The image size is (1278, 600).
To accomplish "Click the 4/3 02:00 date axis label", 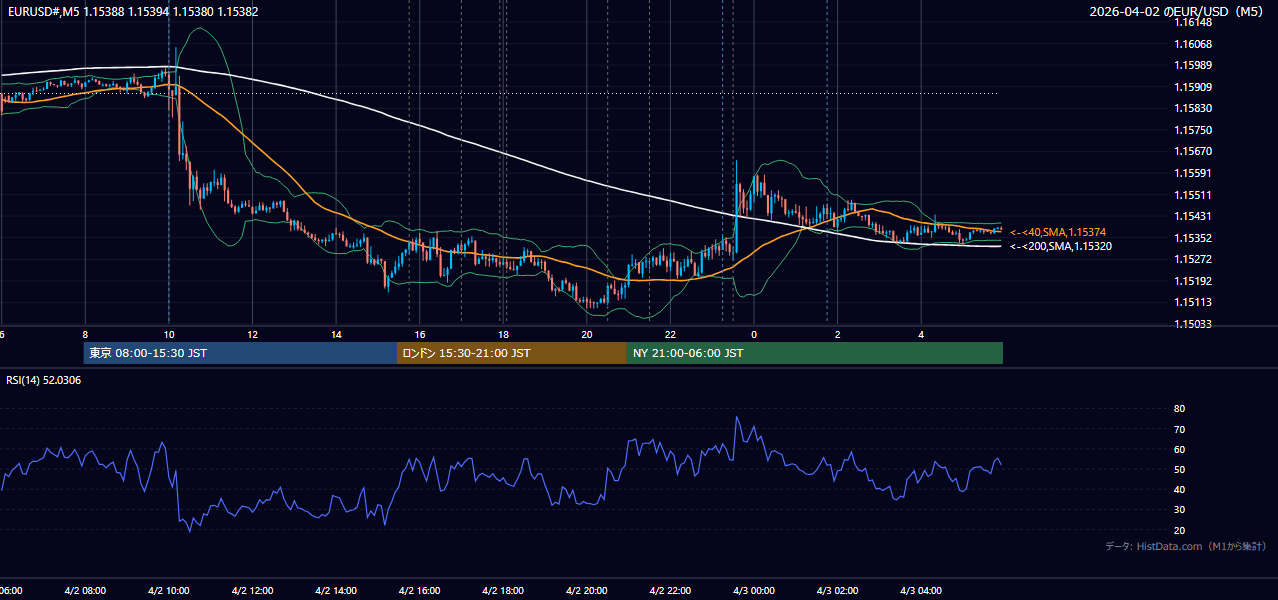I will tap(838, 591).
